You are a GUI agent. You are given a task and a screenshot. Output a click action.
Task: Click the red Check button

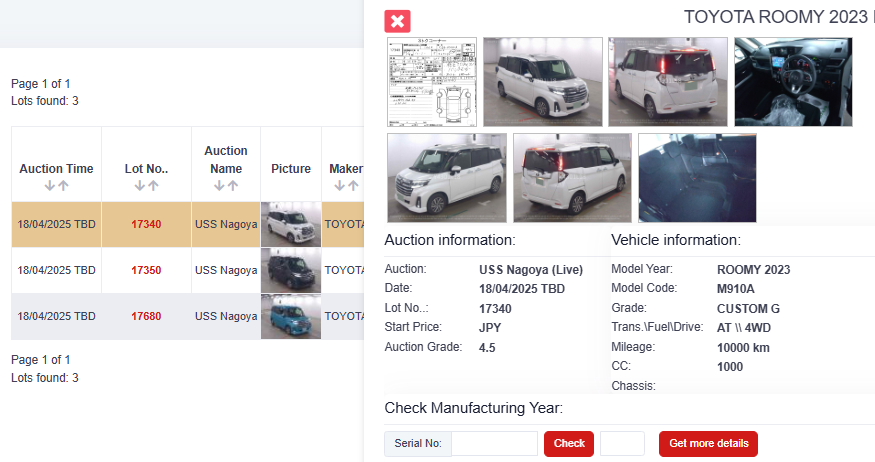click(569, 444)
